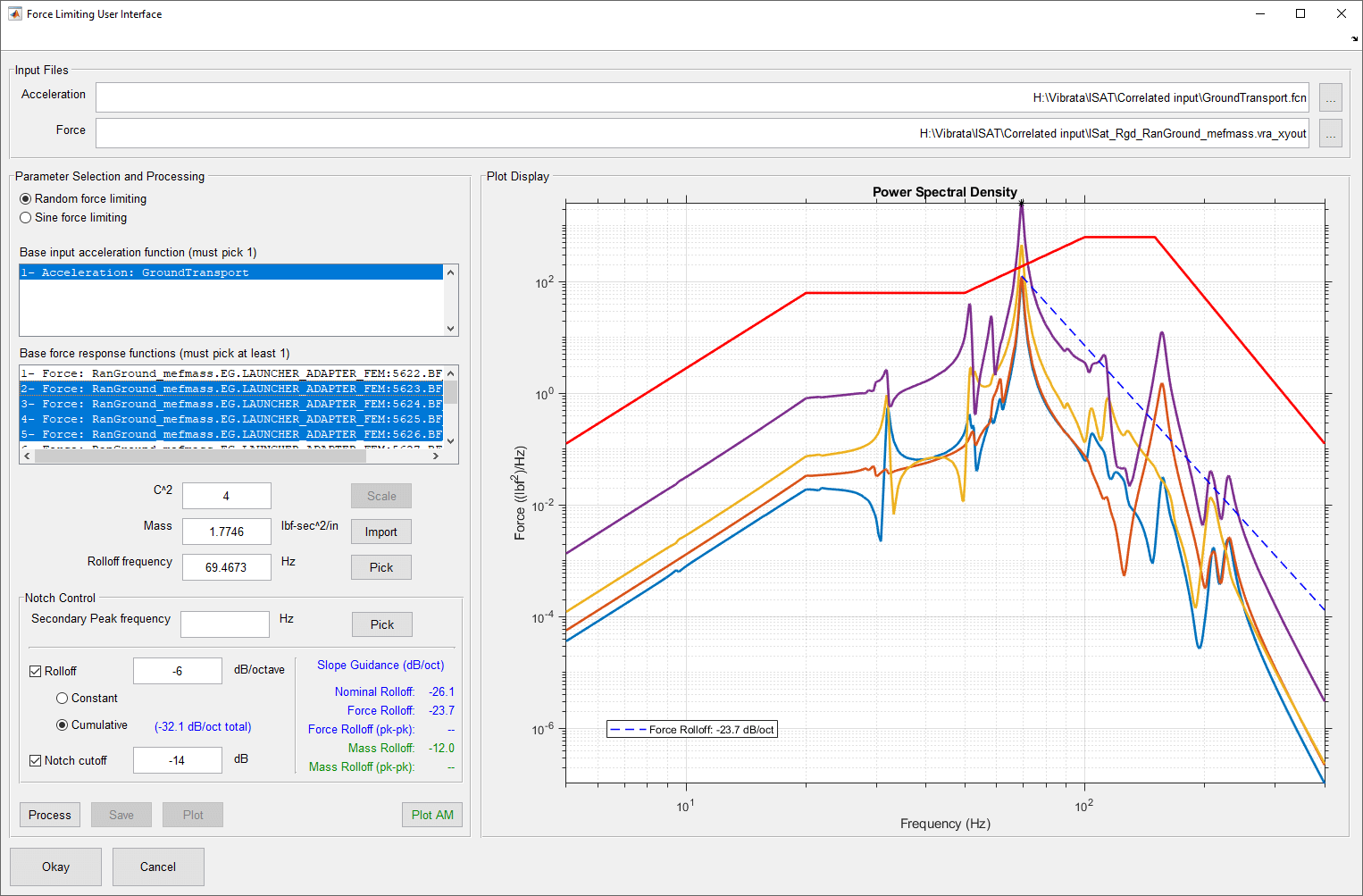The height and width of the screenshot is (896, 1363).
Task: Minimize the Force Limiting window
Action: pos(1260,13)
